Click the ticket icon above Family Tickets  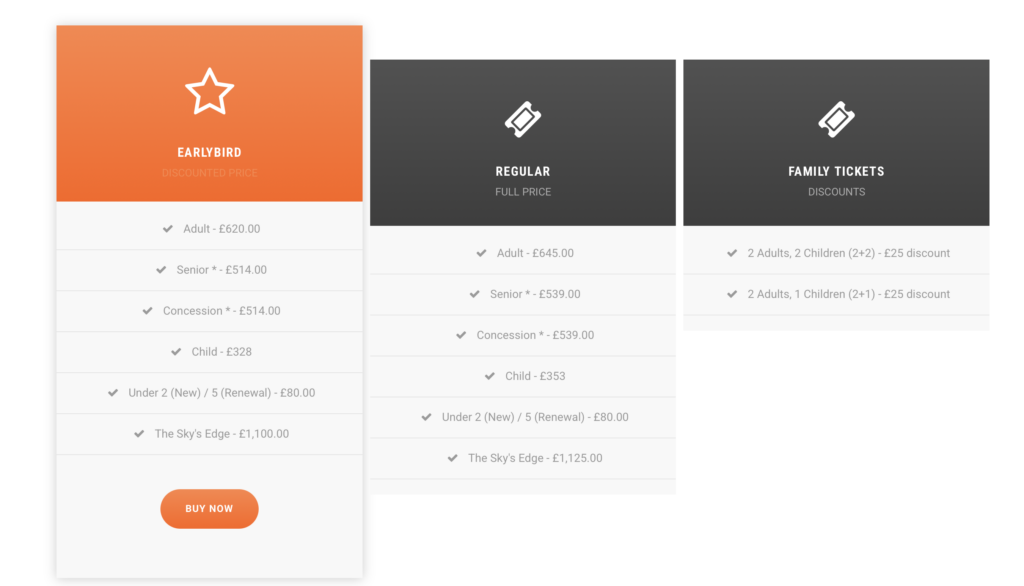(x=836, y=120)
